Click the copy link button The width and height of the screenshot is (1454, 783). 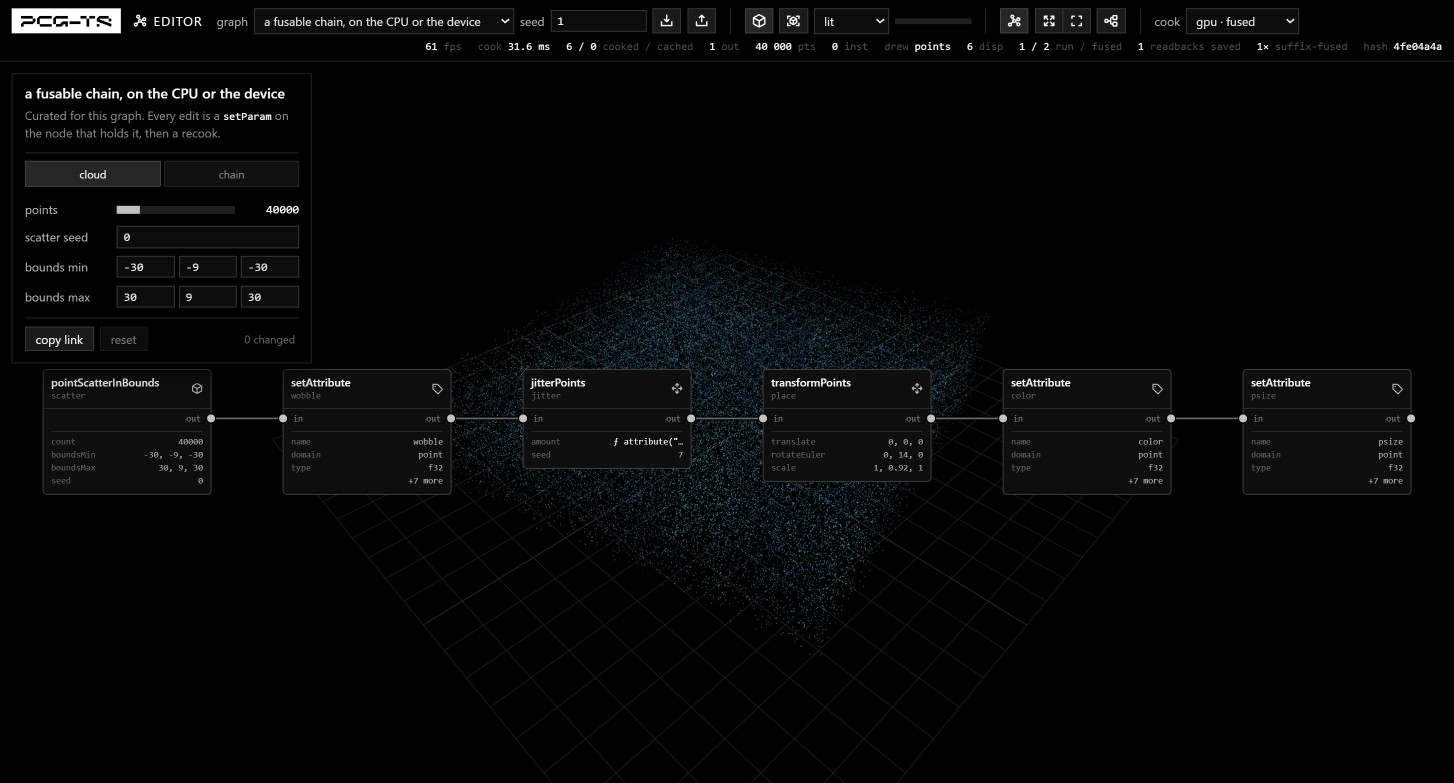tap(60, 339)
